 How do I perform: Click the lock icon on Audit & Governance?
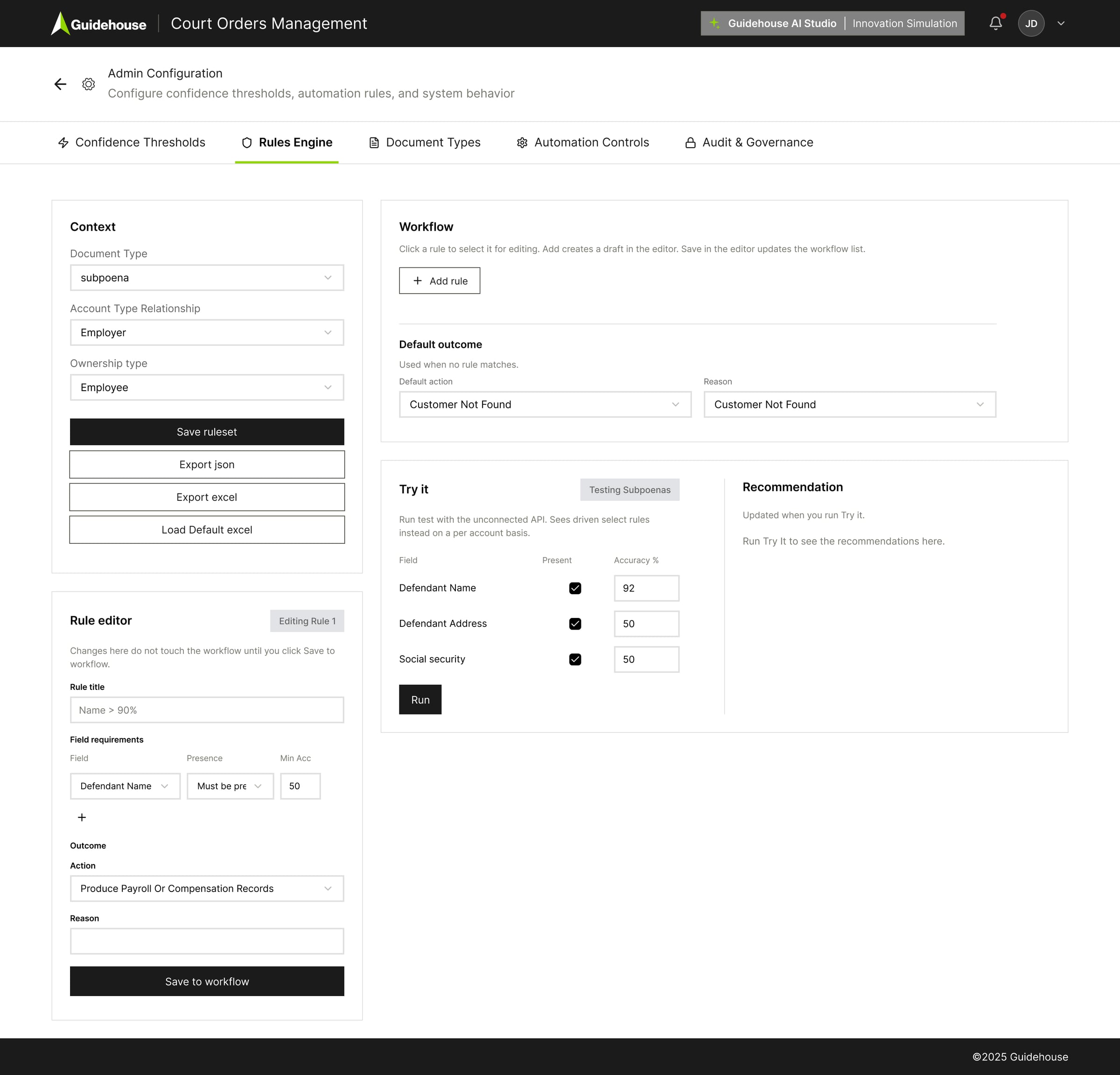tap(690, 142)
